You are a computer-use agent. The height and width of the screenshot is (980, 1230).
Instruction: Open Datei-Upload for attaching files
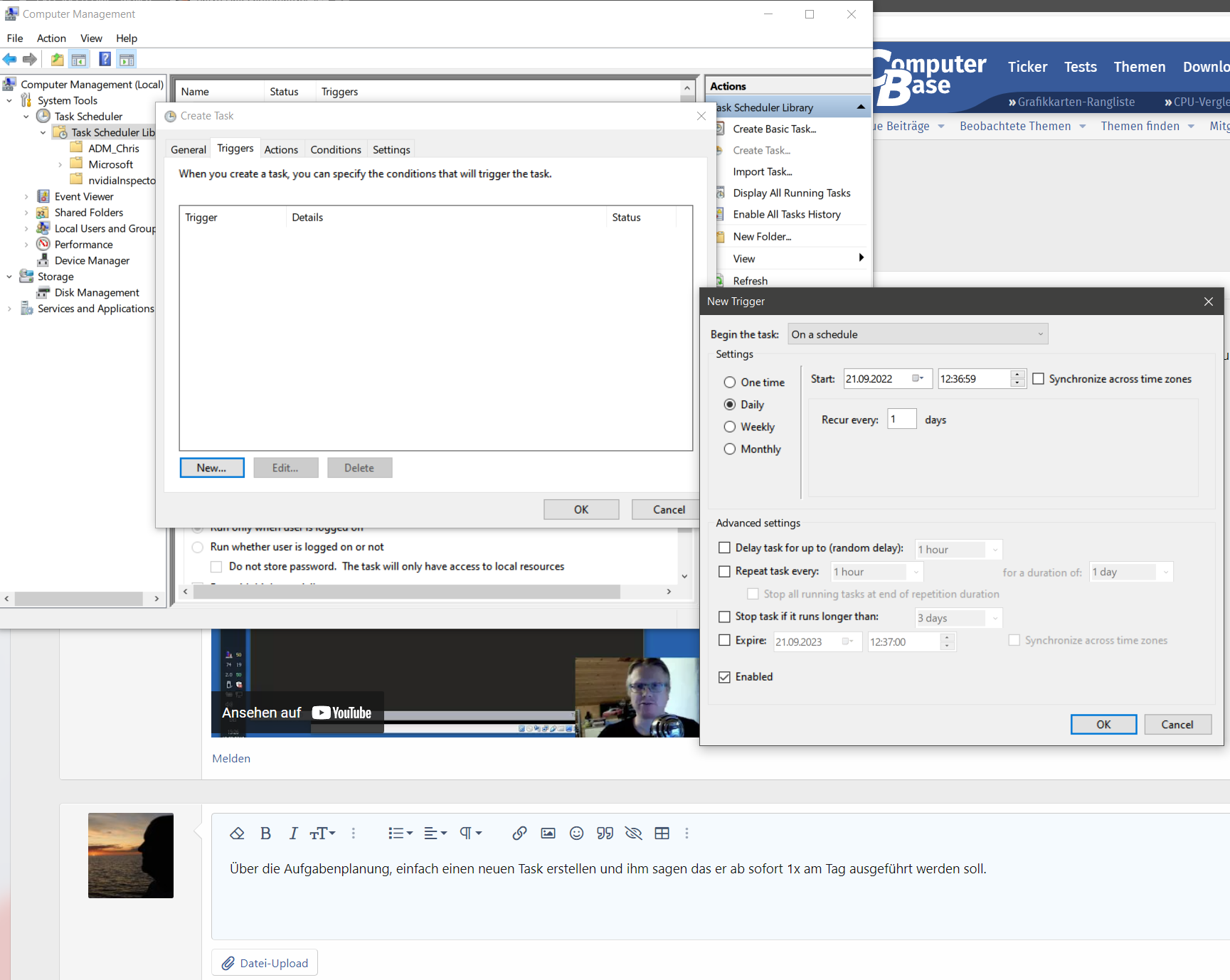point(264,962)
